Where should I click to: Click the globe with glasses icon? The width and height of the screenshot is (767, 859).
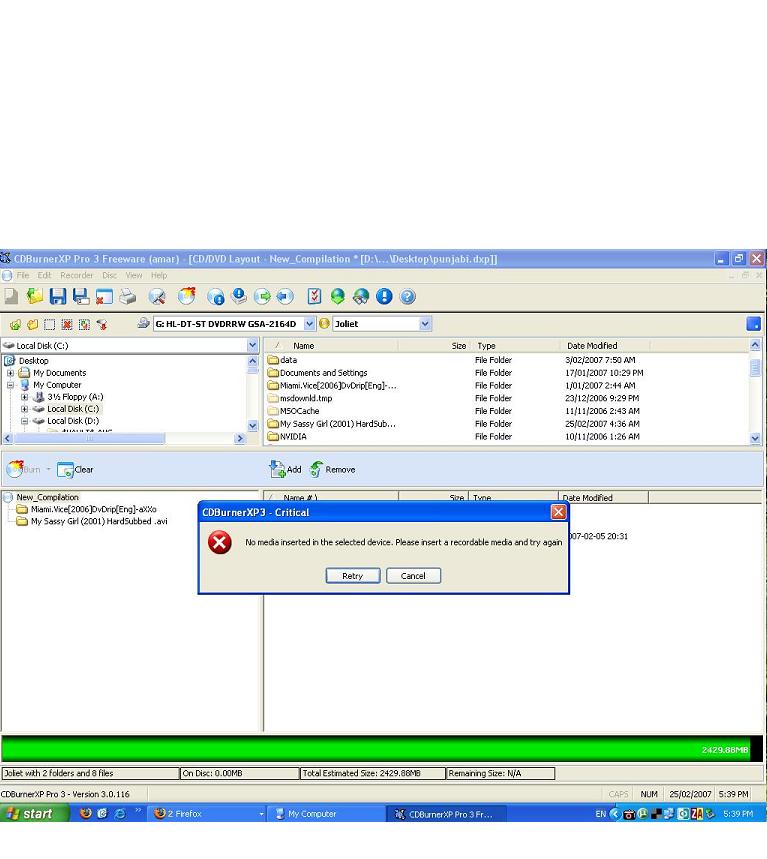pyautogui.click(x=360, y=296)
